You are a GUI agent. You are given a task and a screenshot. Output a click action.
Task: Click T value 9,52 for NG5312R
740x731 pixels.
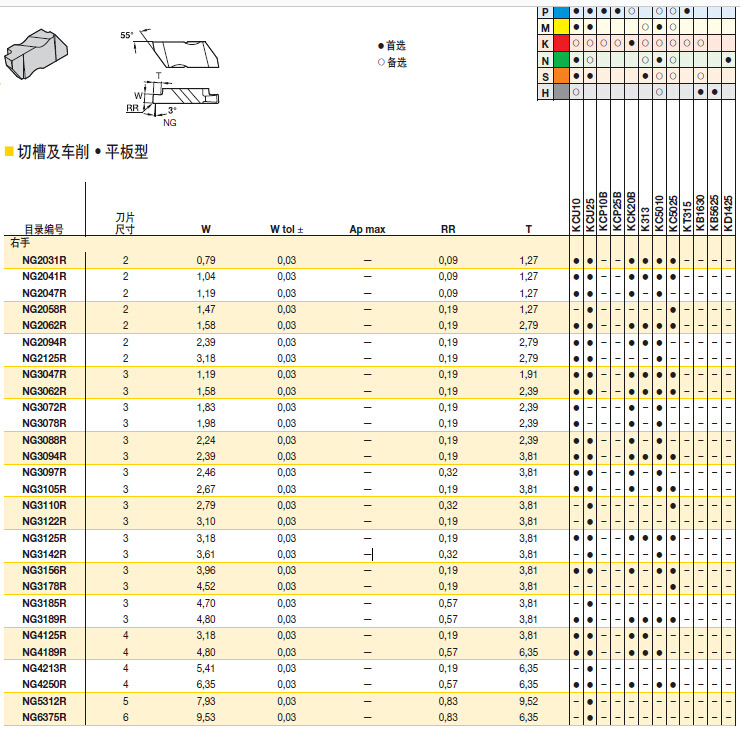pyautogui.click(x=529, y=702)
